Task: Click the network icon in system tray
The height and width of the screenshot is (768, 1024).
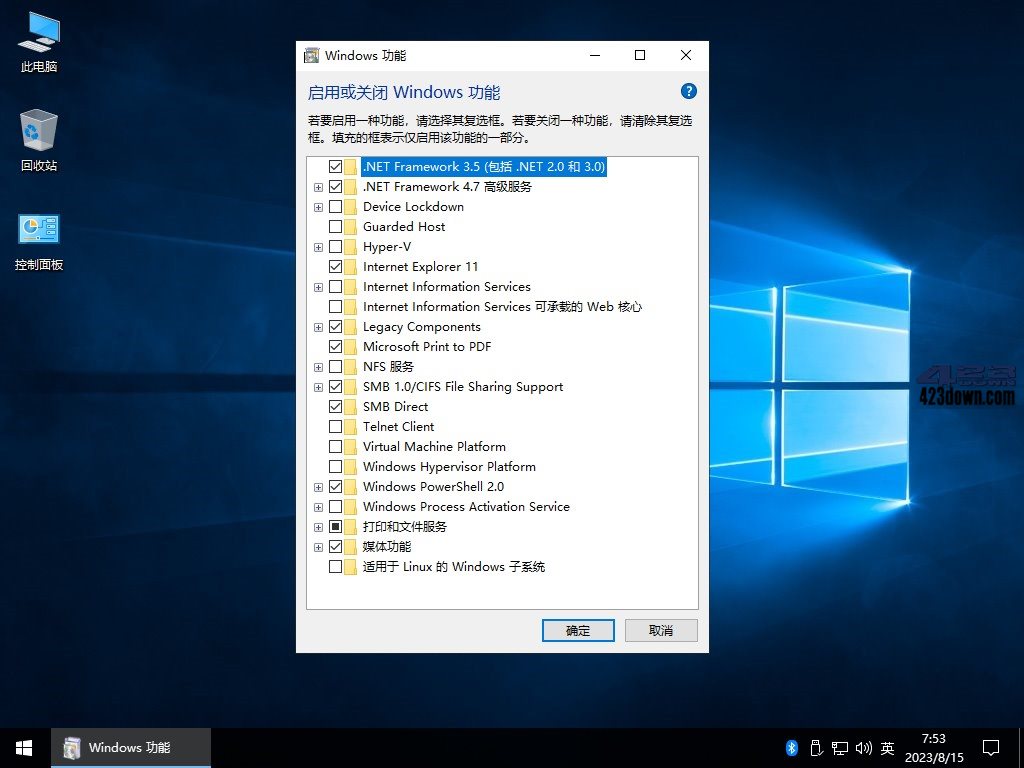Action: coord(840,747)
